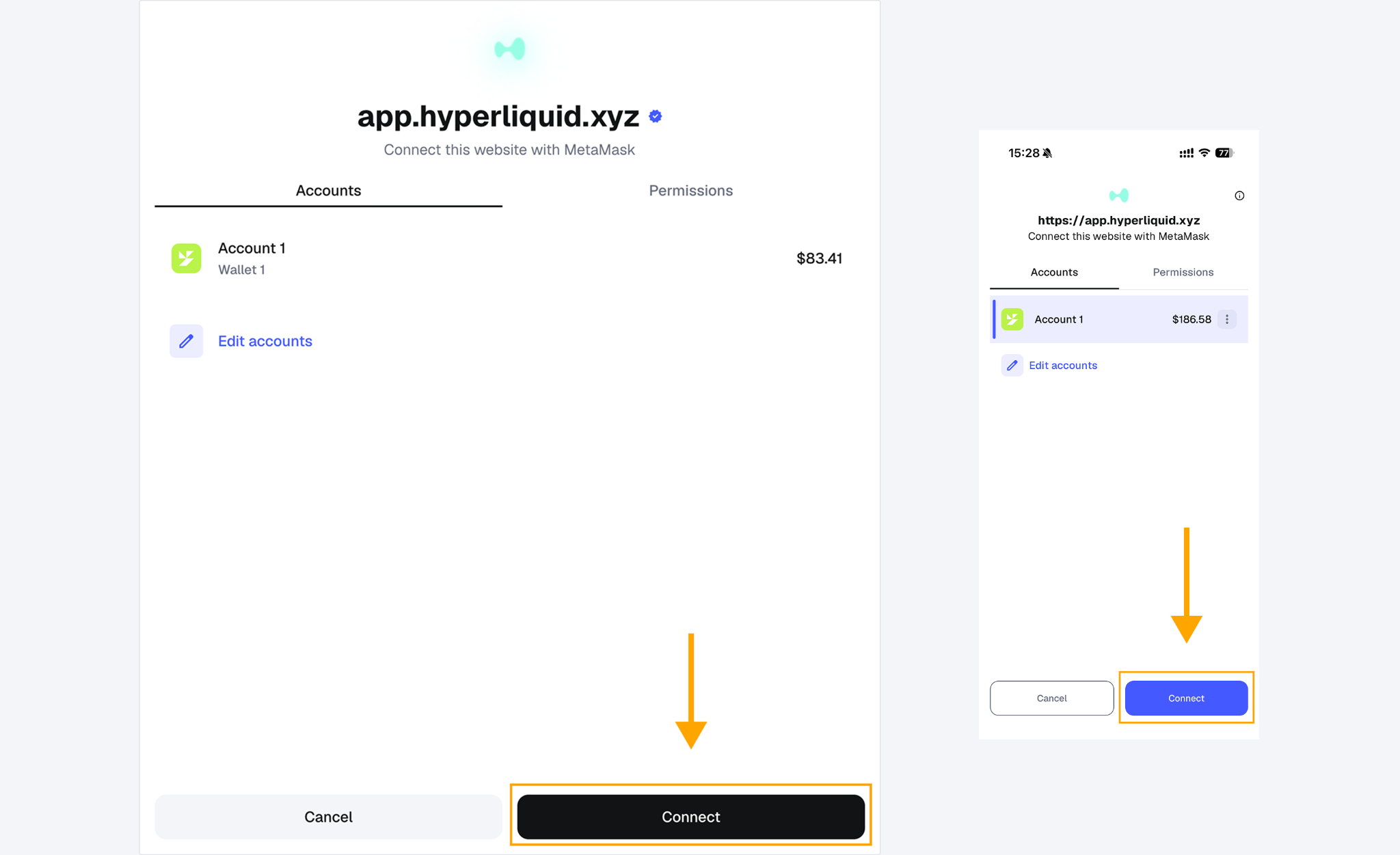This screenshot has height=855, width=1400.
Task: Click 'Wallet 1' label under Account 1
Action: [x=241, y=270]
